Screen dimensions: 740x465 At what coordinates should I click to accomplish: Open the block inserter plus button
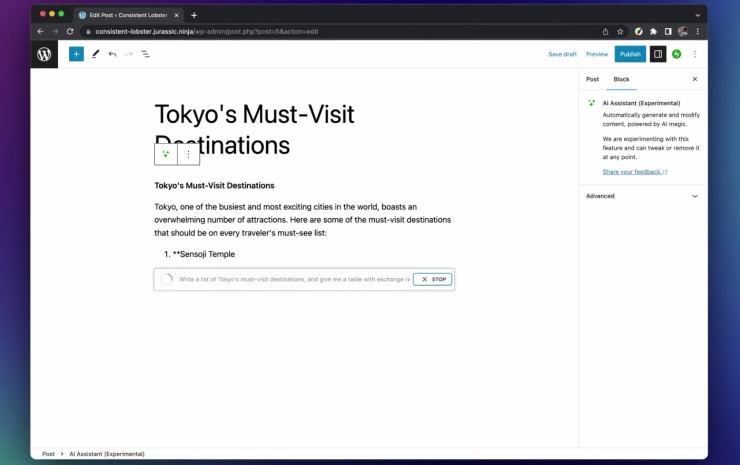tap(76, 54)
